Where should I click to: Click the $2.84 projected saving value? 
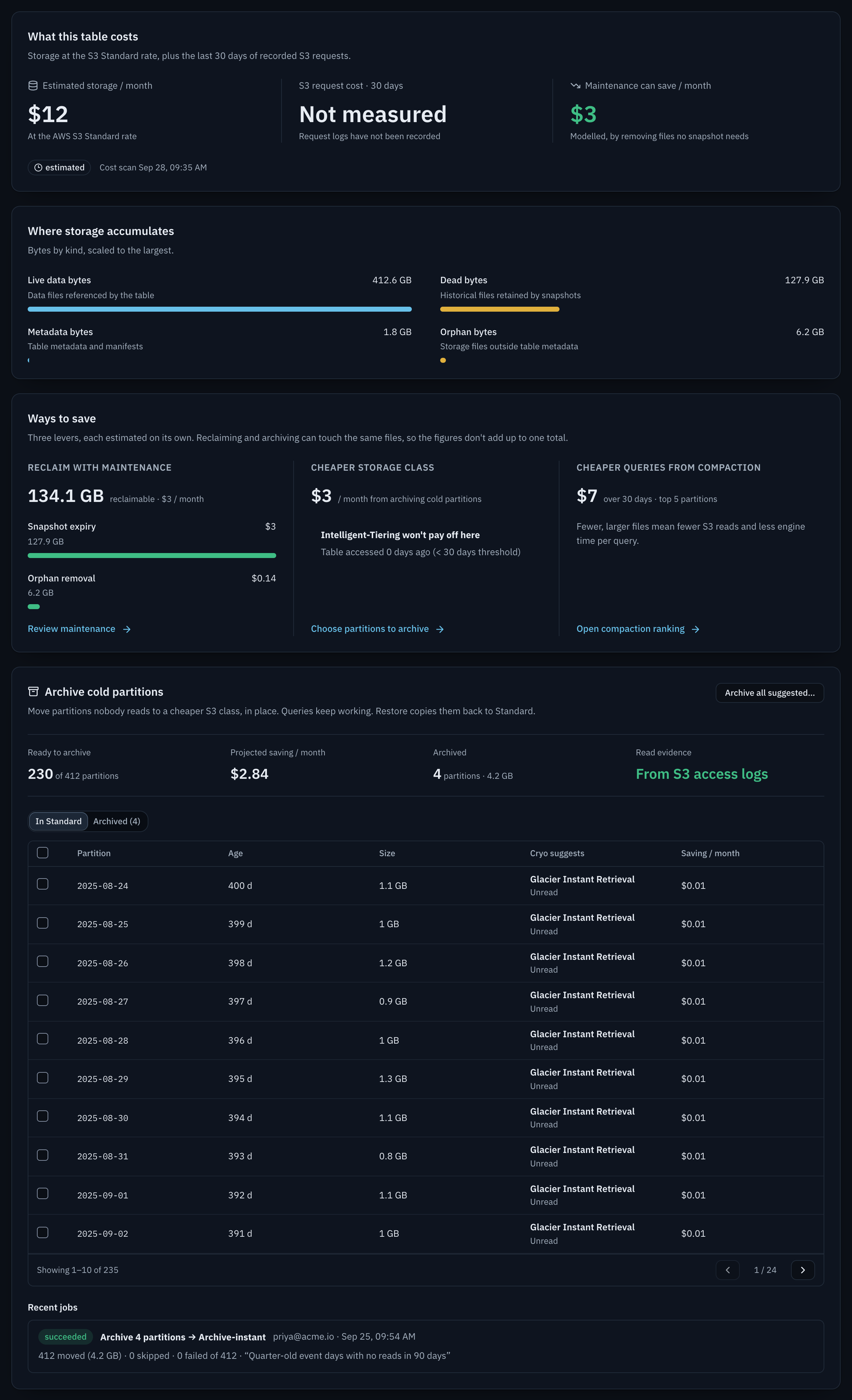(x=250, y=774)
